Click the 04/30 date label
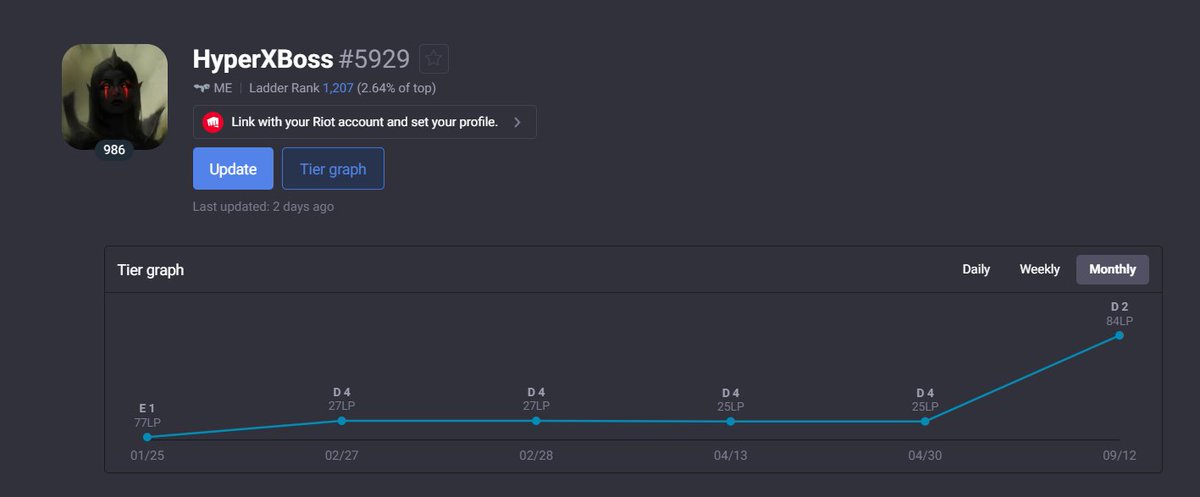Screen dimensions: 1200x497 (925, 456)
